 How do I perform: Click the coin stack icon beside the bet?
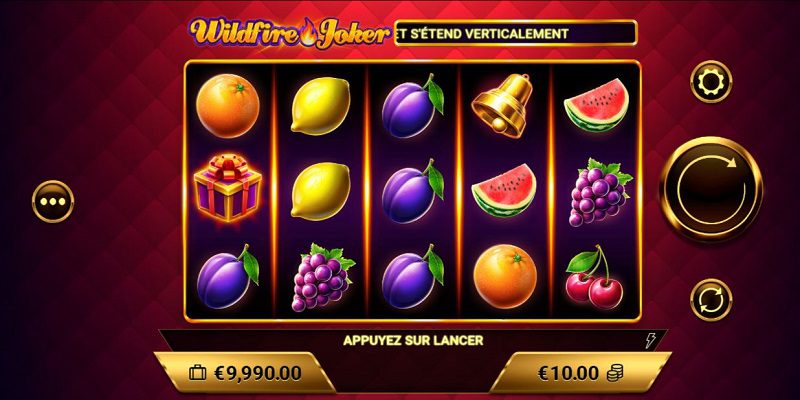[x=615, y=373]
